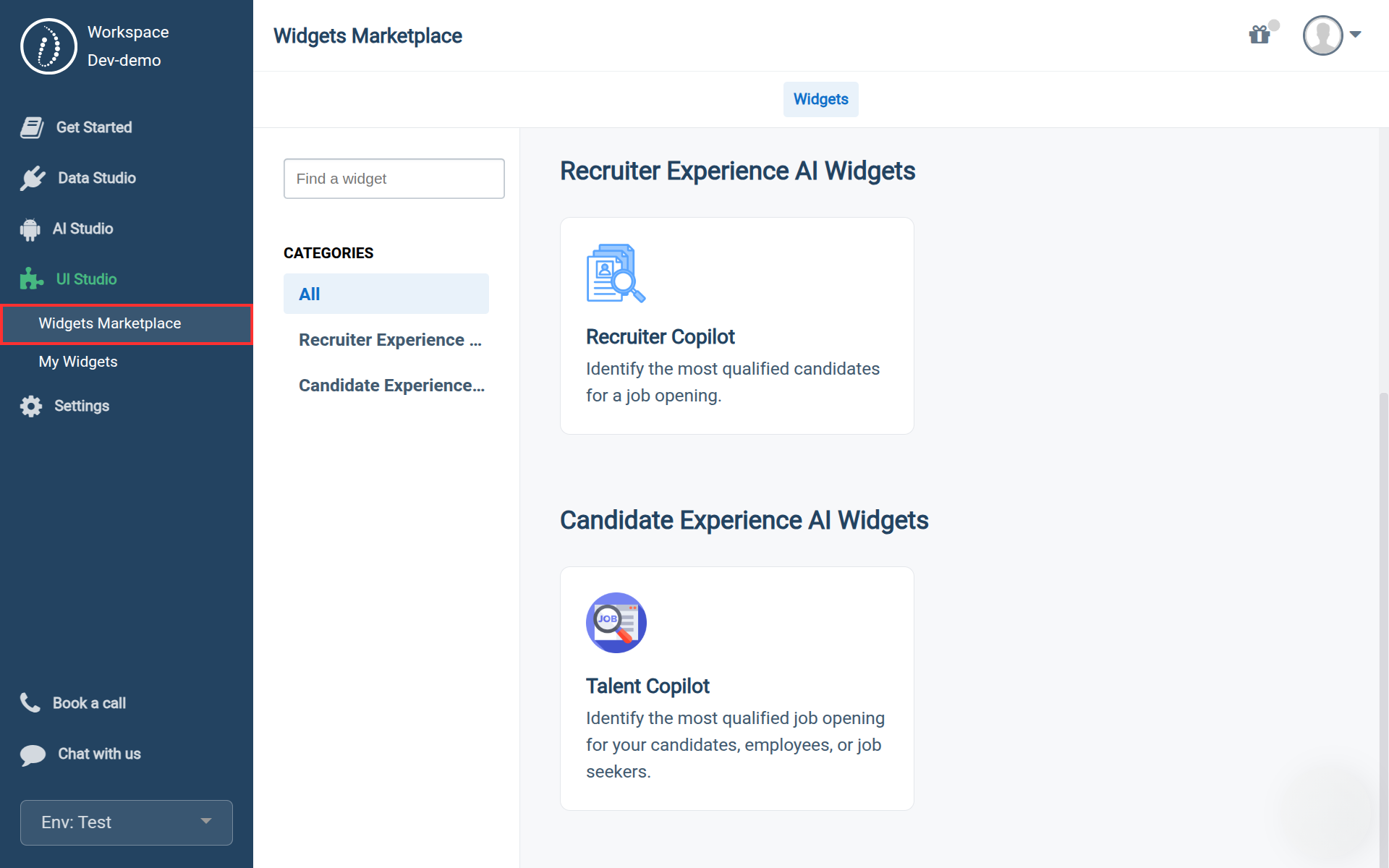Select the All category filter

(386, 294)
